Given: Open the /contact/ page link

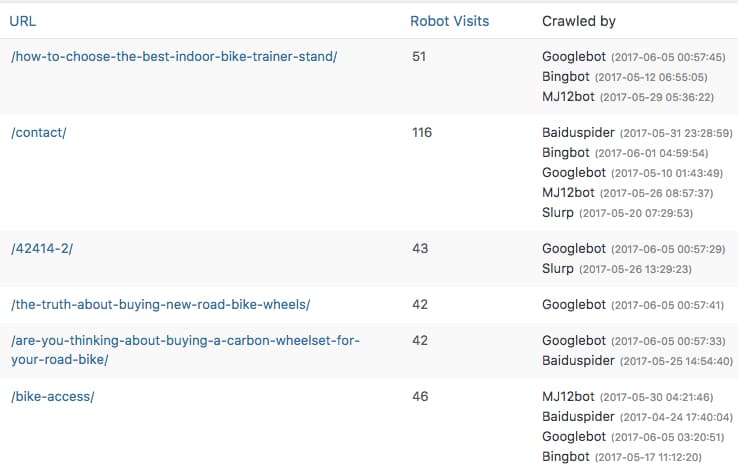Looking at the screenshot, I should pyautogui.click(x=39, y=133).
